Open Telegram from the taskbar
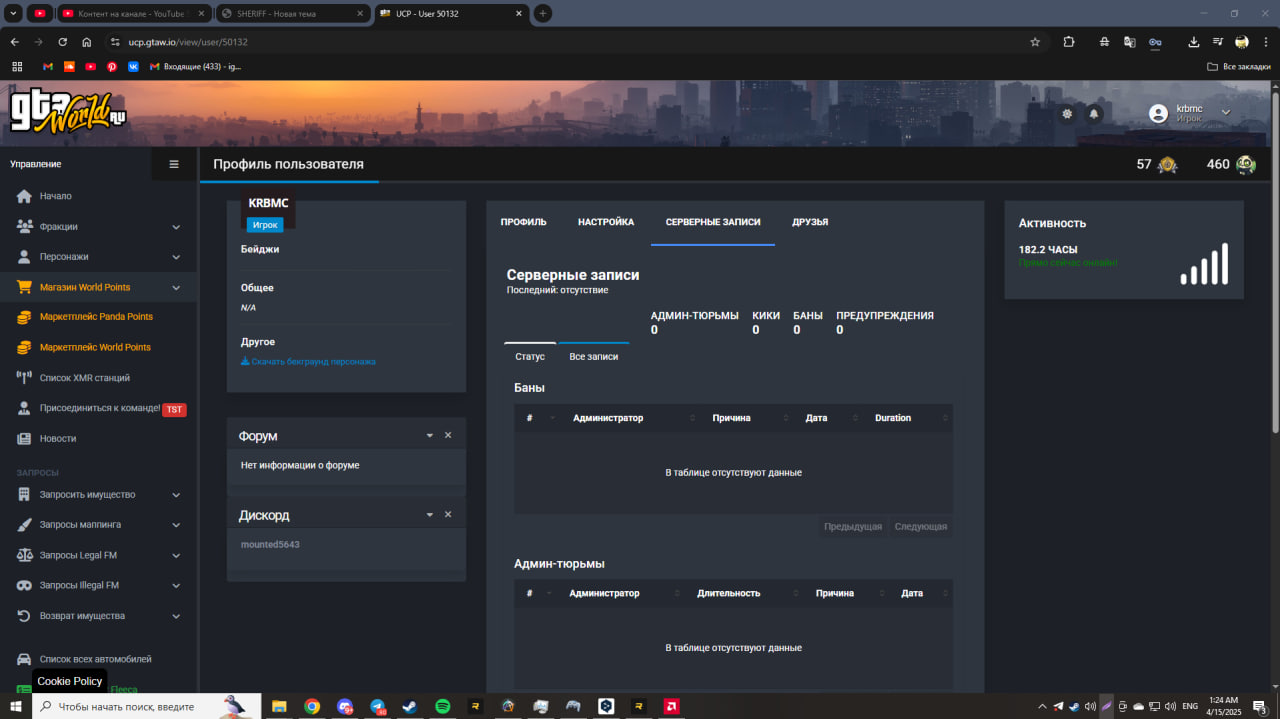Image resolution: width=1280 pixels, height=719 pixels. [x=377, y=706]
